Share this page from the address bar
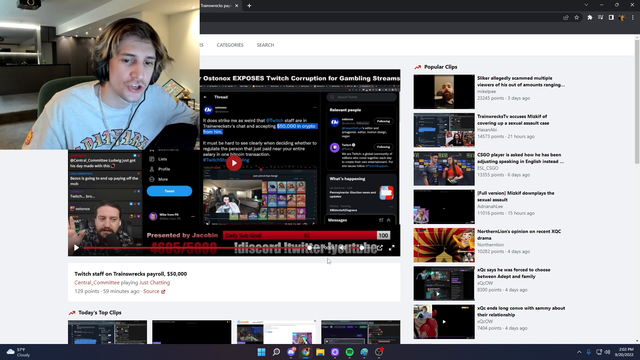Image resolution: width=640 pixels, height=360 pixels. pyautogui.click(x=566, y=18)
